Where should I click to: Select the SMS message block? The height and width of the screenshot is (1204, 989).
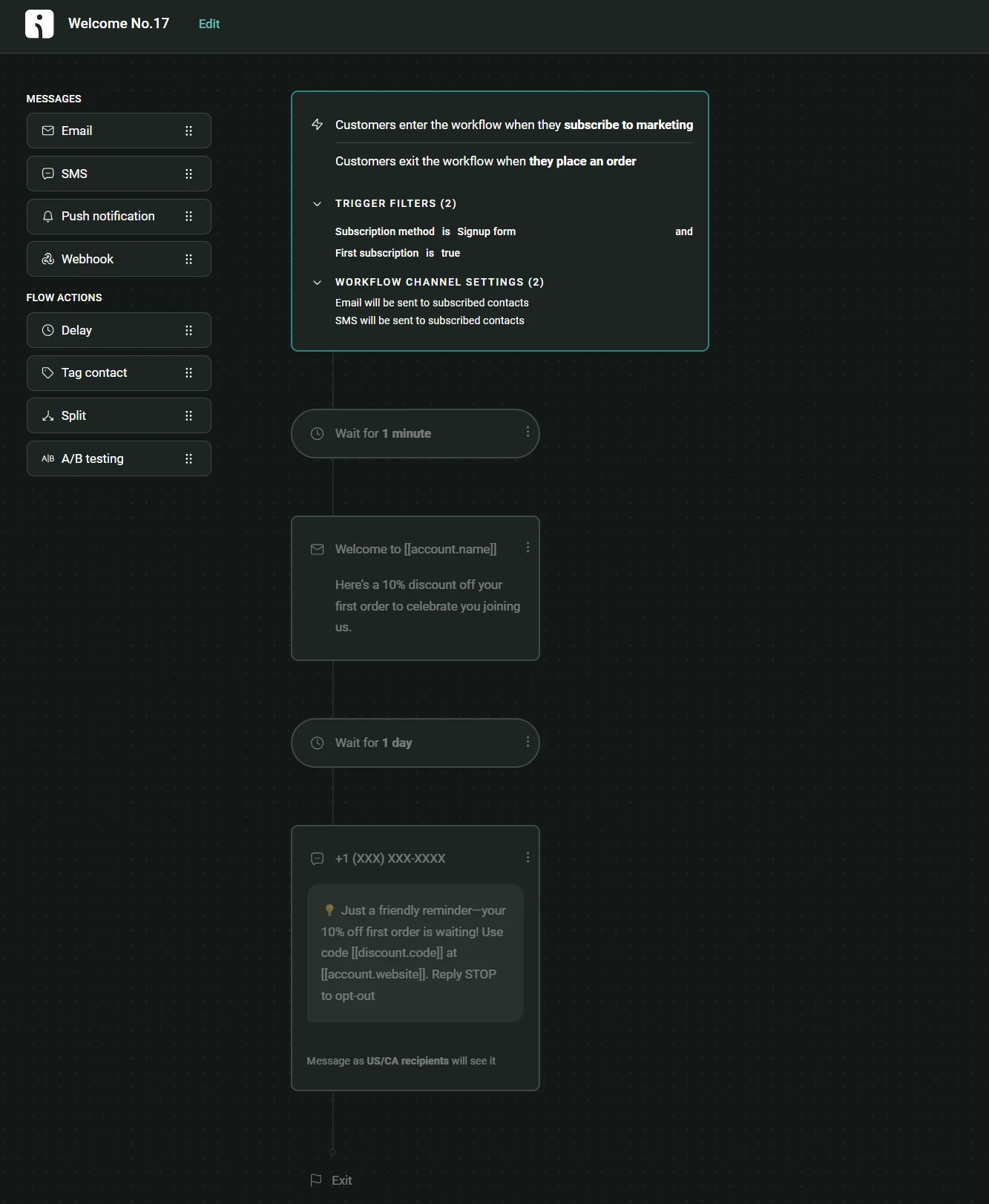tap(119, 174)
